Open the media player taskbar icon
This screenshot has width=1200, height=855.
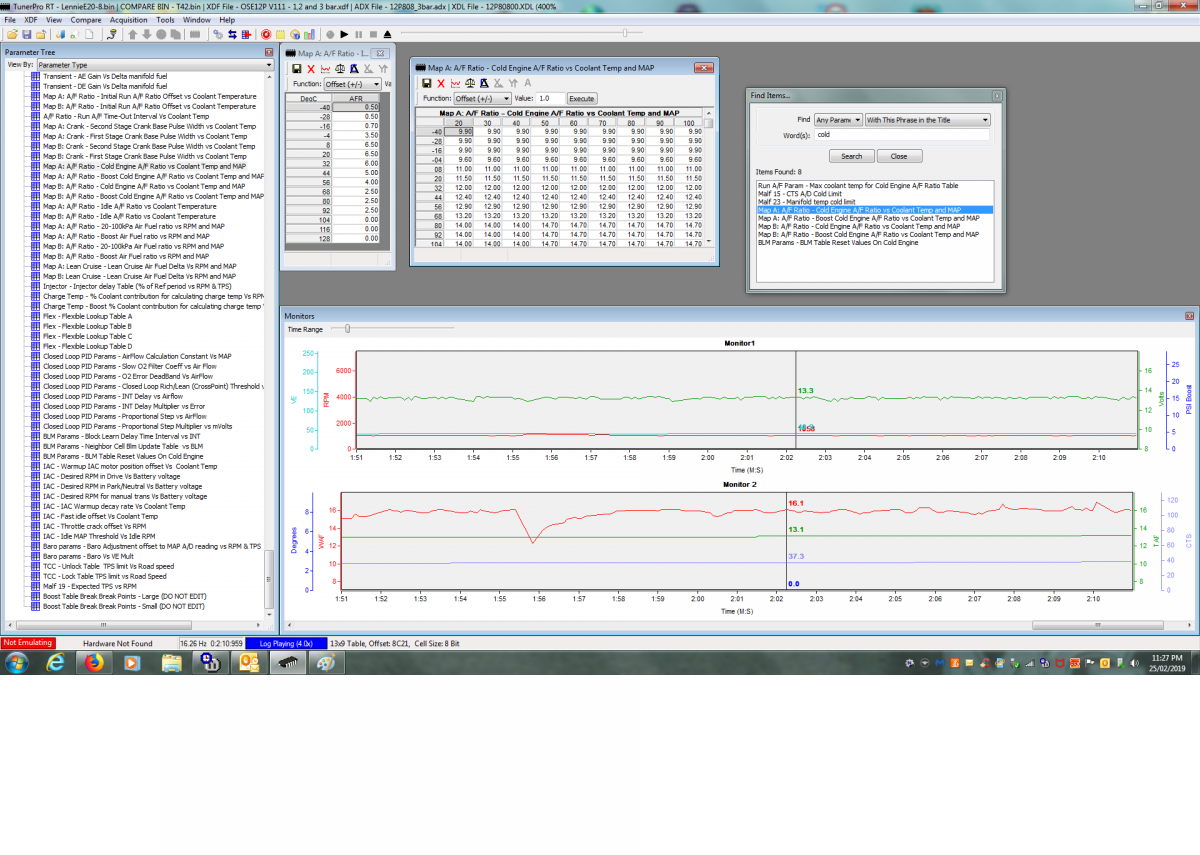(x=132, y=662)
